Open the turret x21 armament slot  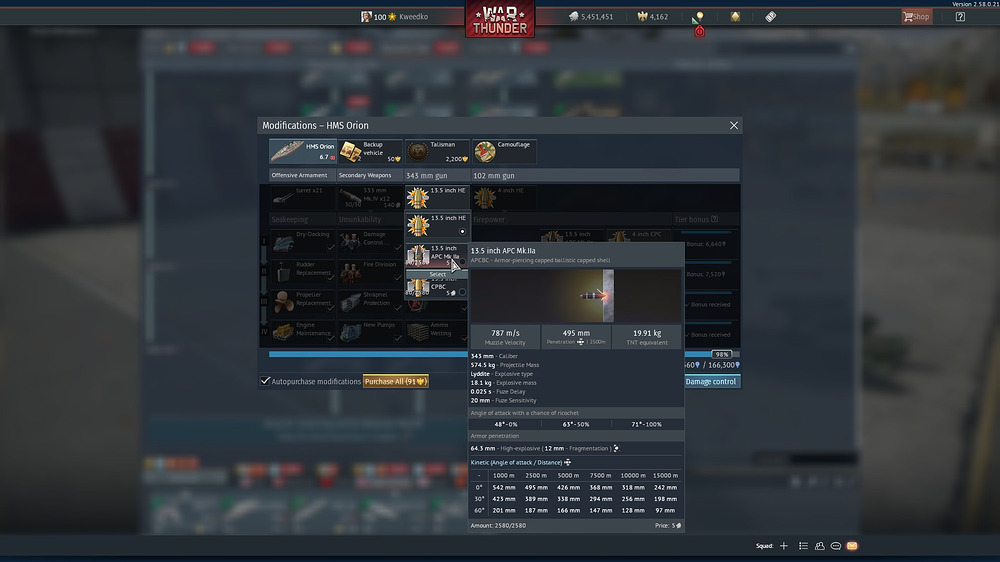coord(303,198)
